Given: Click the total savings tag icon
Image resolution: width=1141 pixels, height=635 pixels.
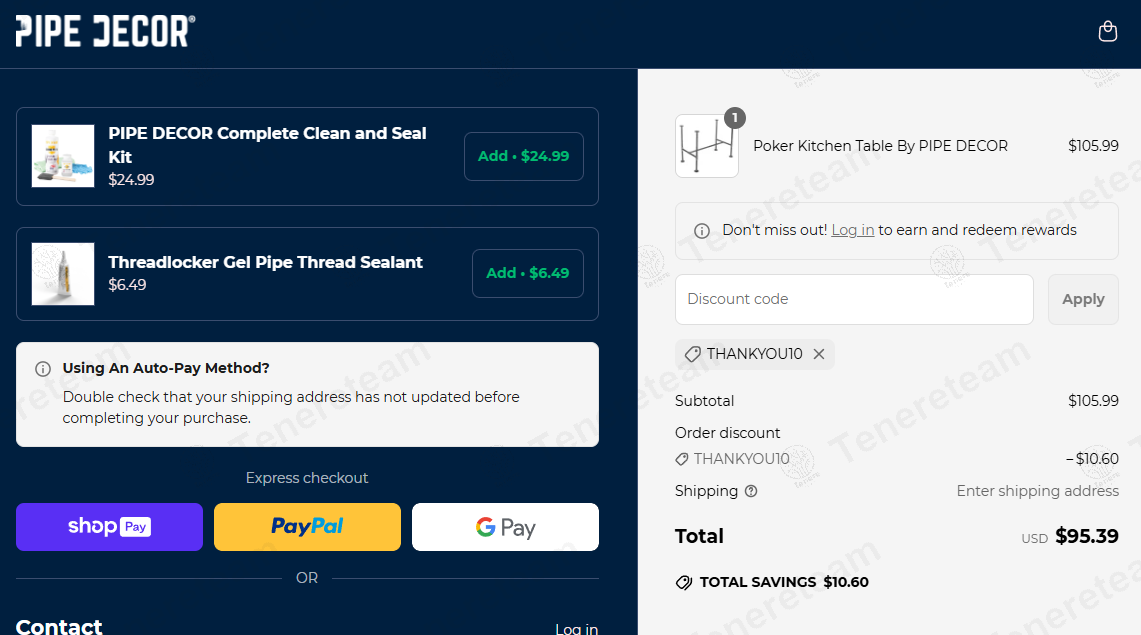Looking at the screenshot, I should (x=684, y=582).
